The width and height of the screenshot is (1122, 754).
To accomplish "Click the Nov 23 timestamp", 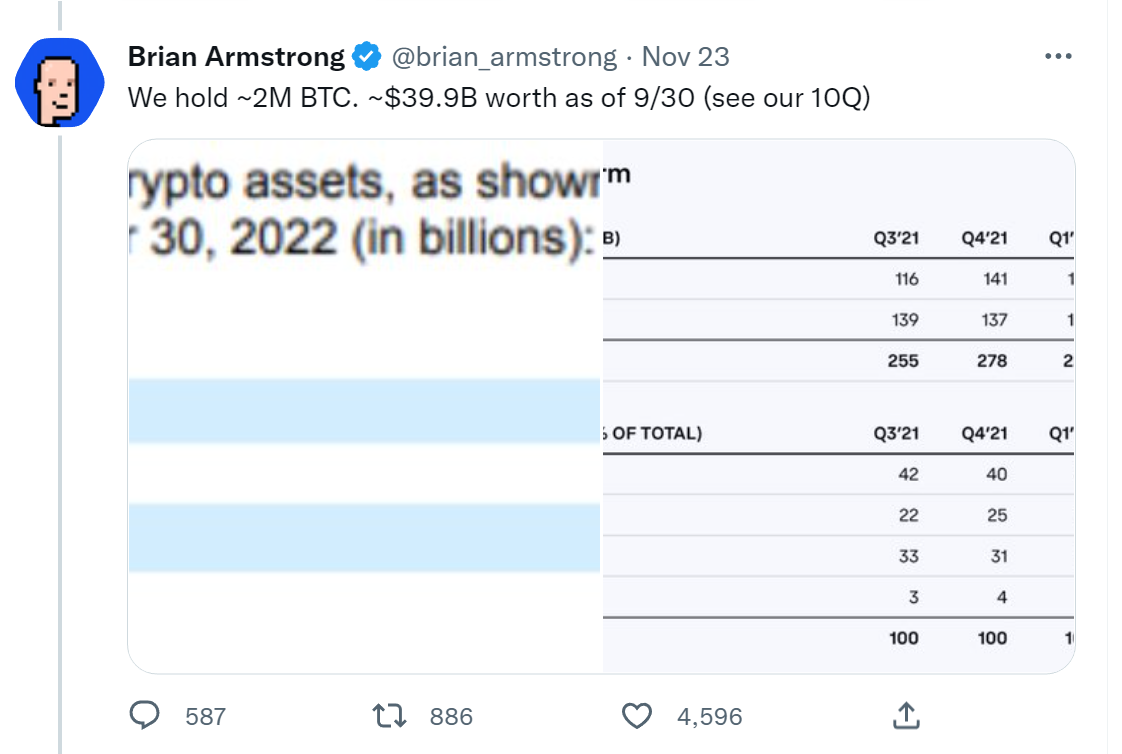I will pos(686,57).
